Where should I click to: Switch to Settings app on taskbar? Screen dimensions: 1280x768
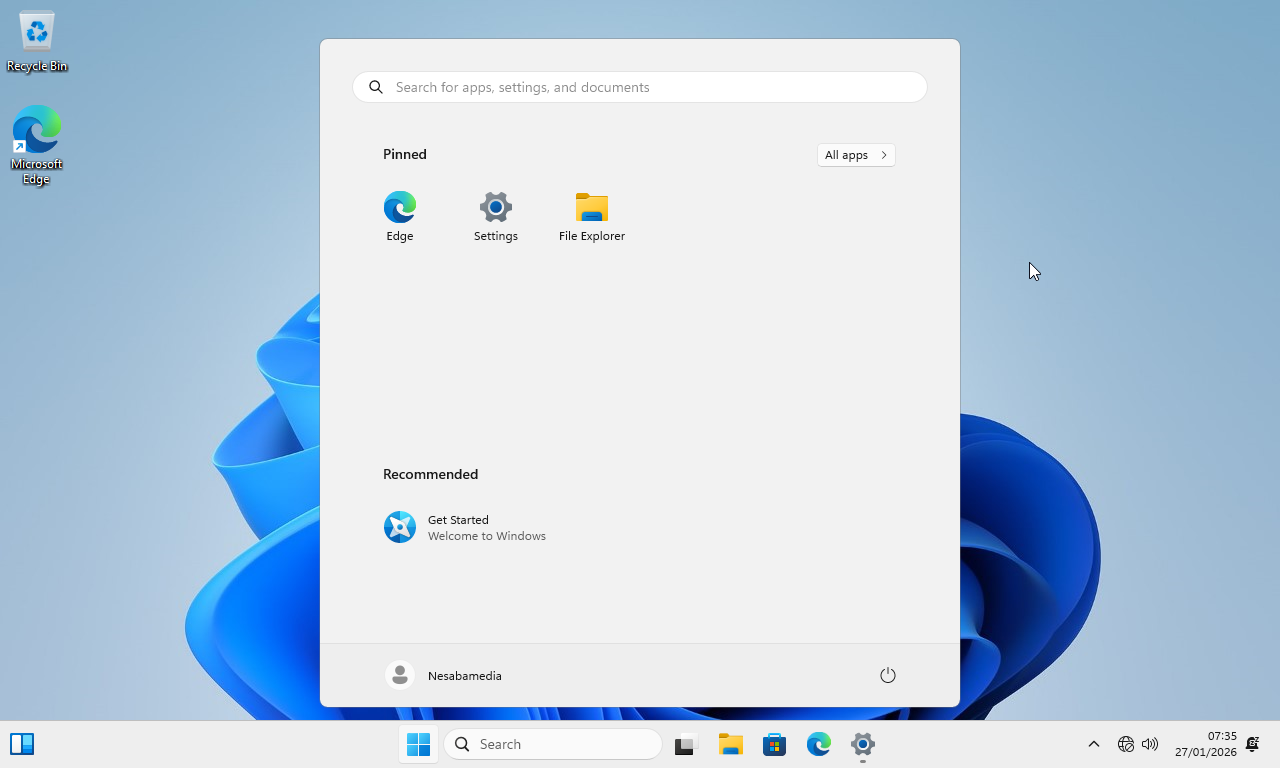pos(863,744)
